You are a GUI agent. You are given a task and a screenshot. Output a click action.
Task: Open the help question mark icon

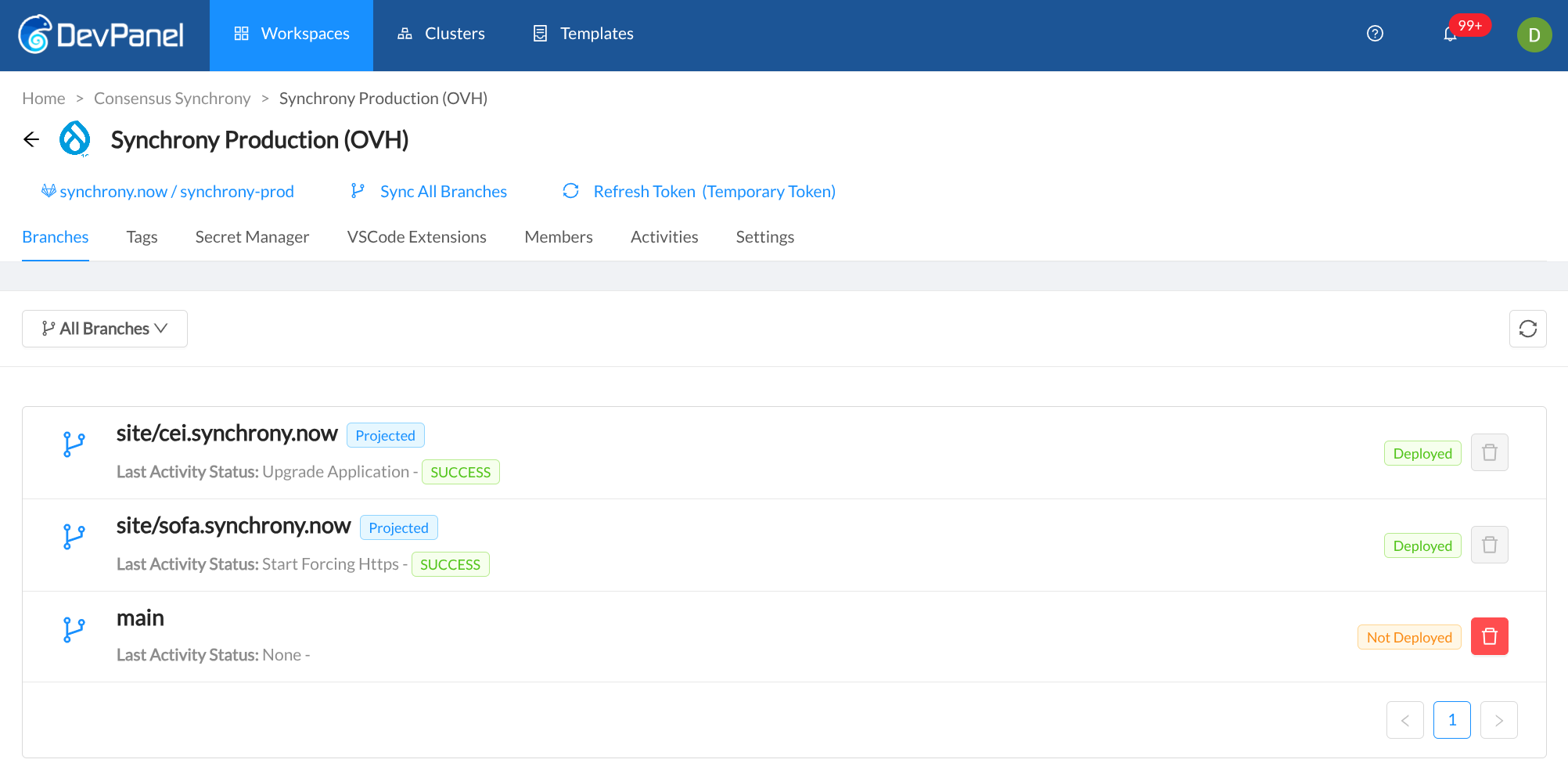point(1375,34)
